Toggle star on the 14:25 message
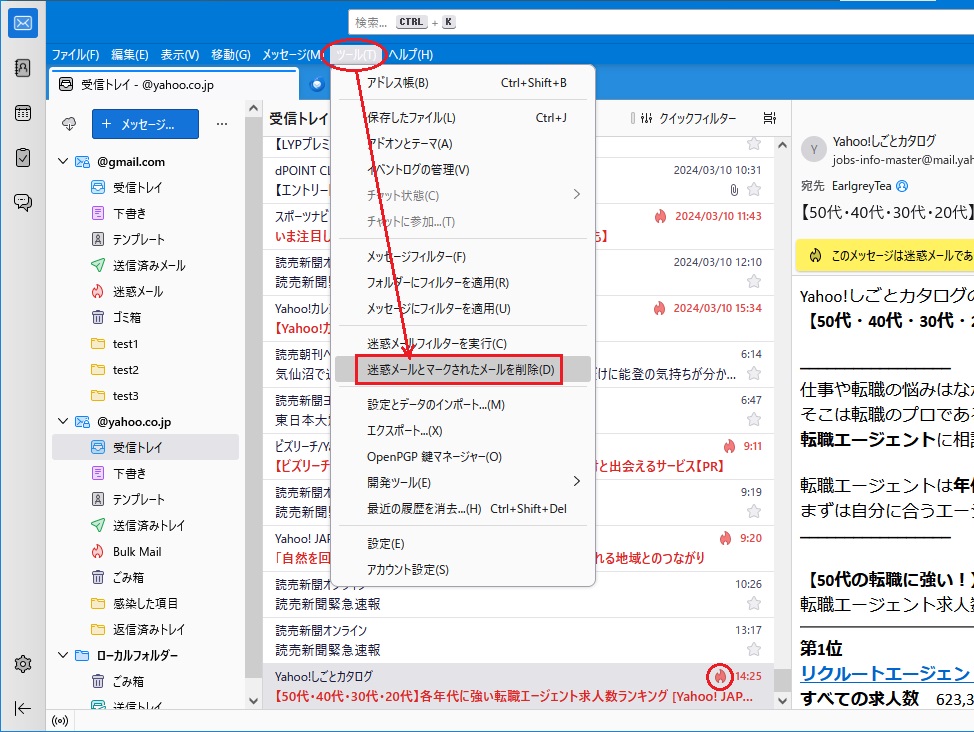974x732 pixels. click(754, 695)
